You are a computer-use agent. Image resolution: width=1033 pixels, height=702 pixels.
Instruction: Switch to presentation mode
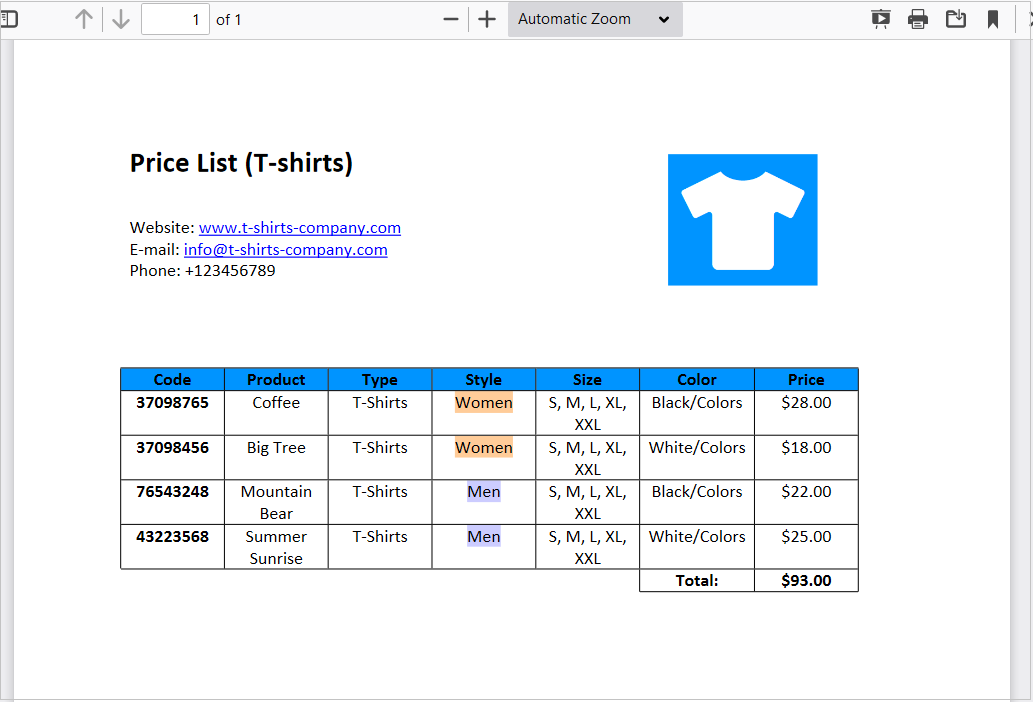880,19
